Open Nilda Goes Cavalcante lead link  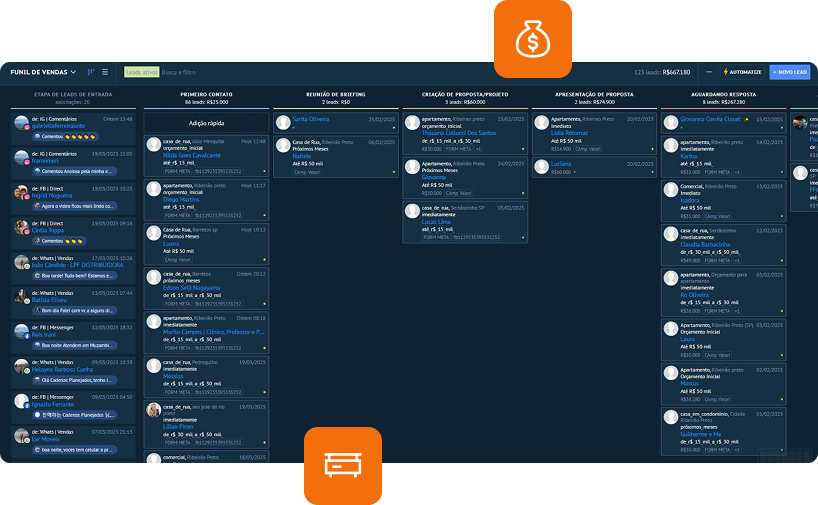[x=191, y=155]
